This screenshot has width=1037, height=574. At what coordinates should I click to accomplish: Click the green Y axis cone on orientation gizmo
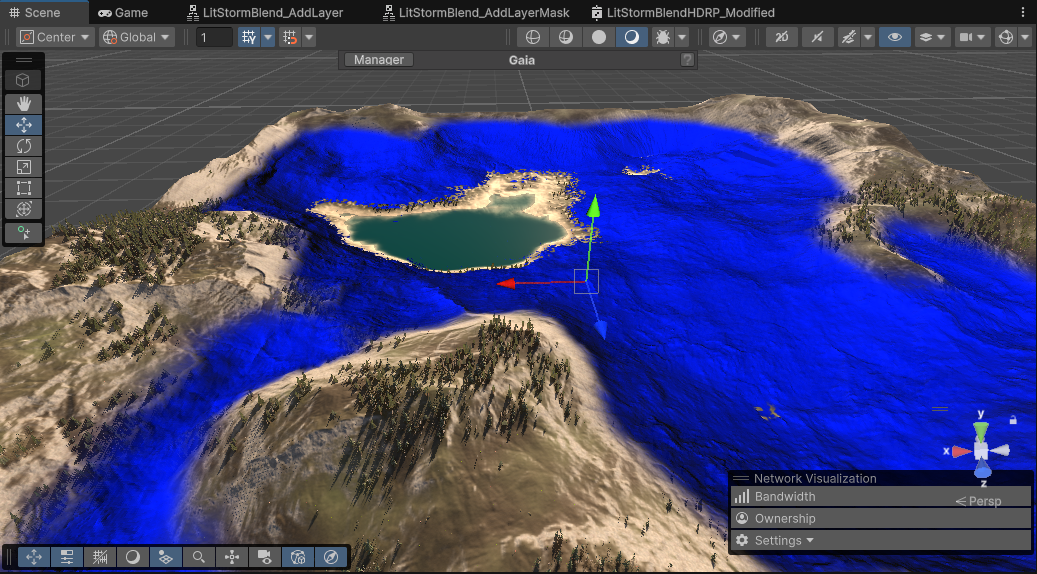pyautogui.click(x=981, y=429)
